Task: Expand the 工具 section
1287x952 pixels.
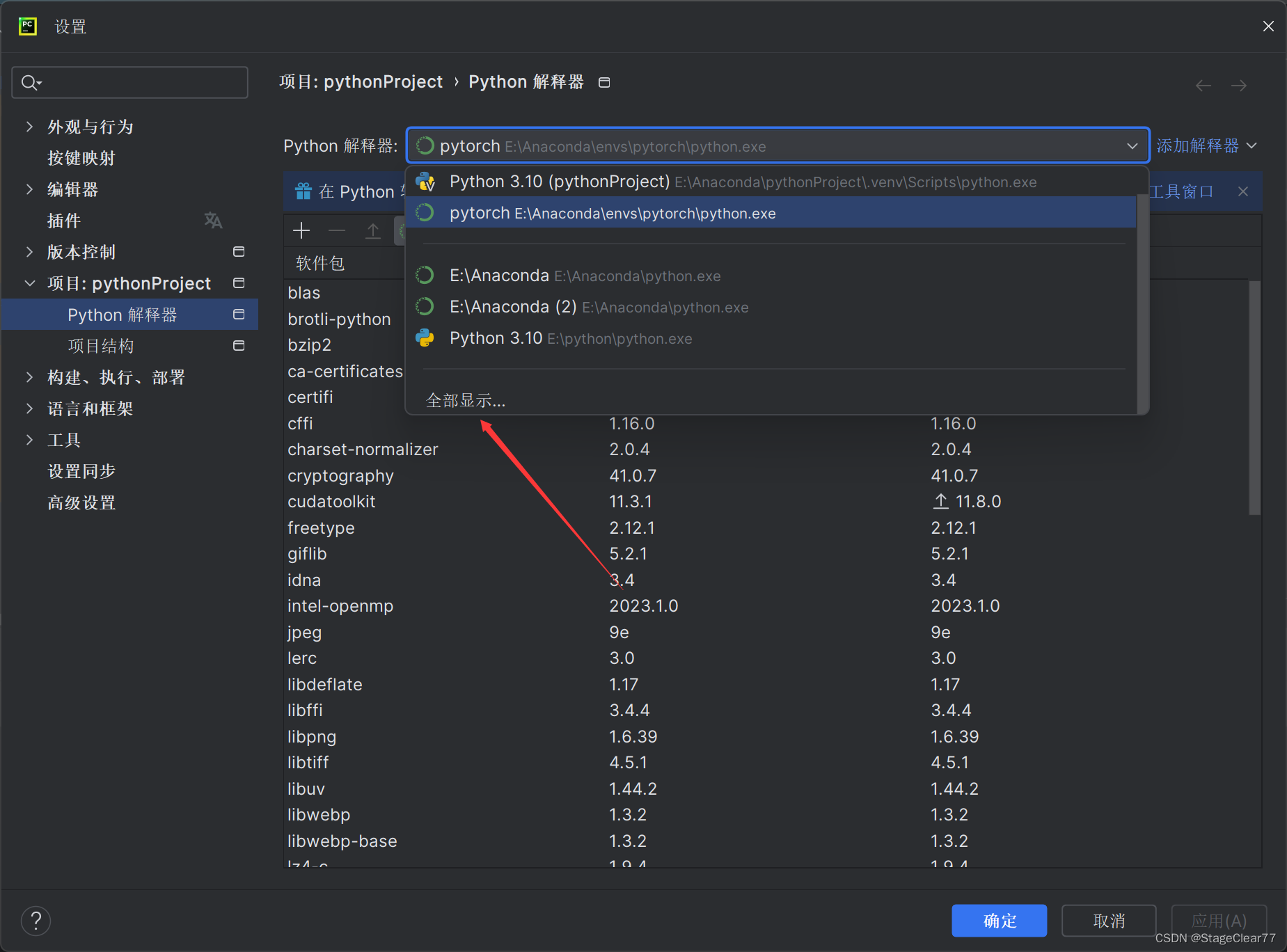Action: (29, 440)
